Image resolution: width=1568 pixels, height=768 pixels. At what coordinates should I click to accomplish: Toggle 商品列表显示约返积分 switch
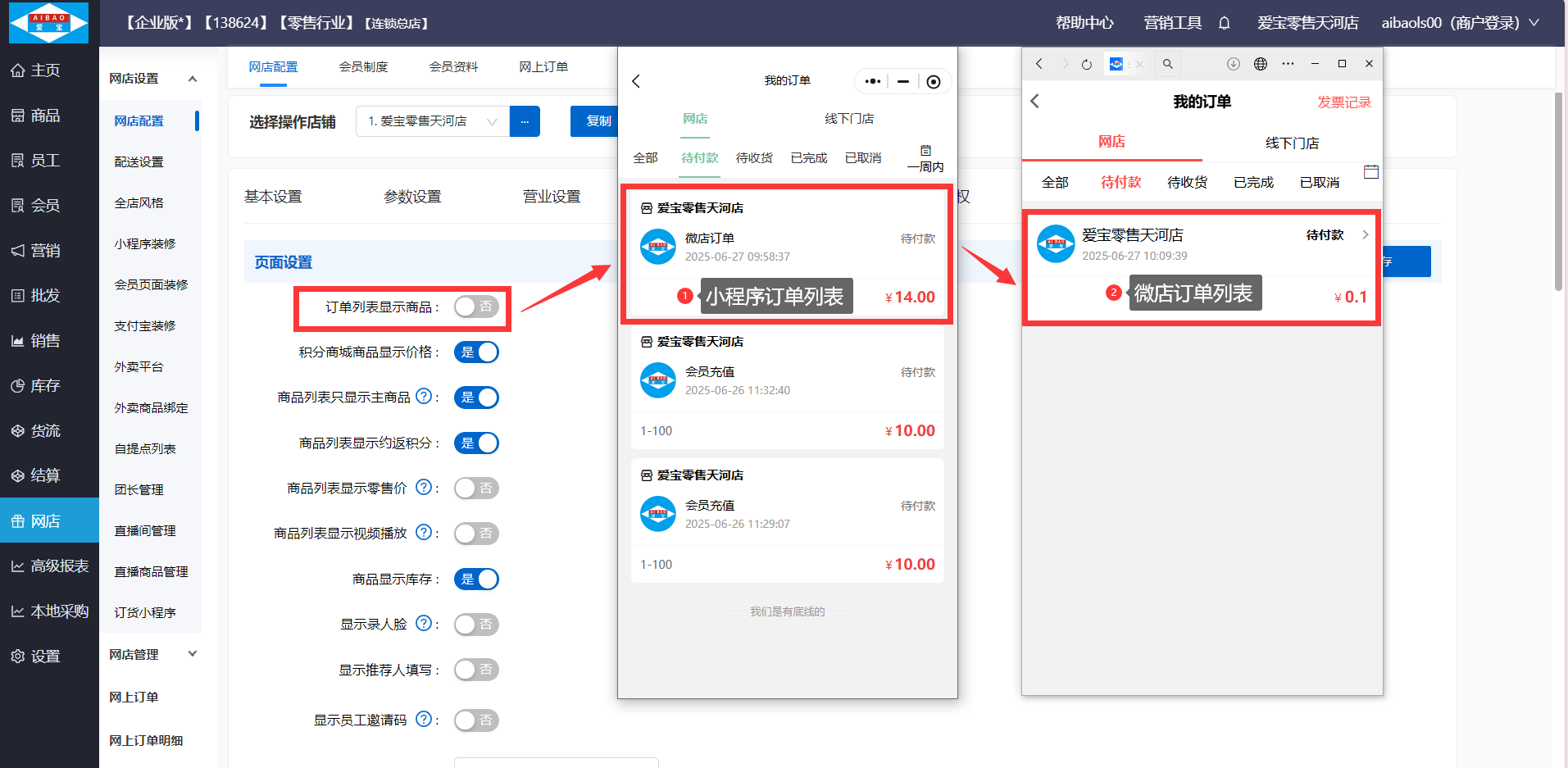coord(476,443)
